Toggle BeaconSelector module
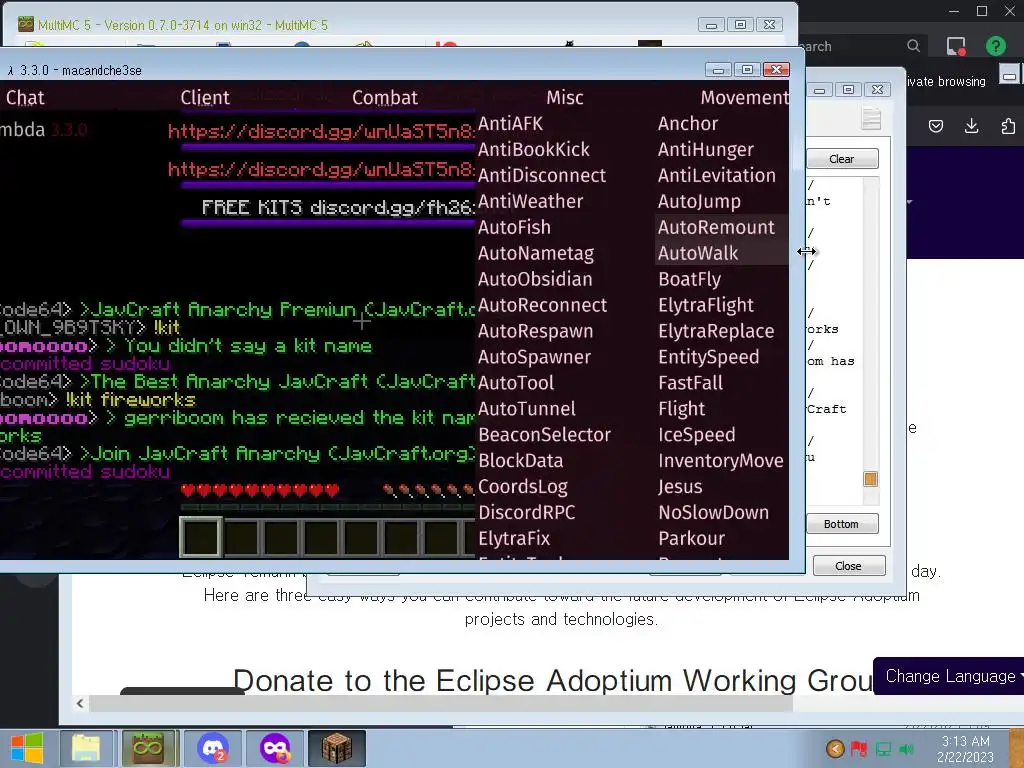 (544, 434)
